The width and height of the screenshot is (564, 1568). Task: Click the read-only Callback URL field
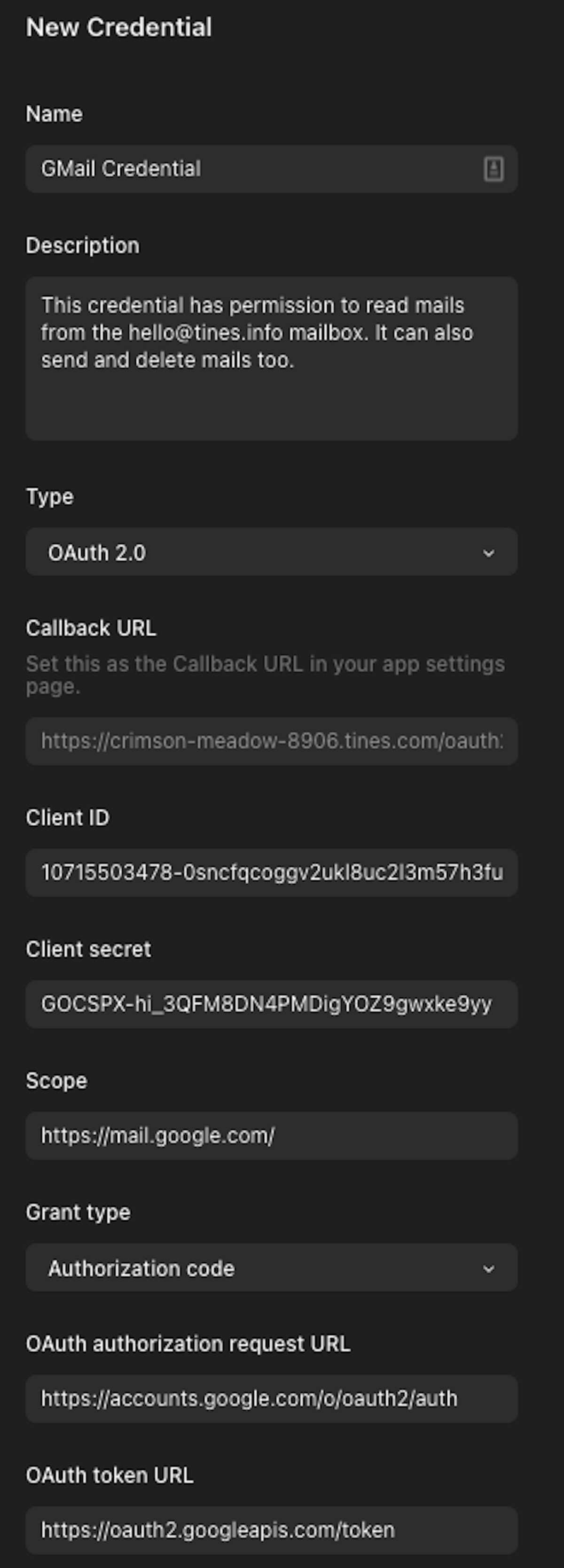(271, 741)
